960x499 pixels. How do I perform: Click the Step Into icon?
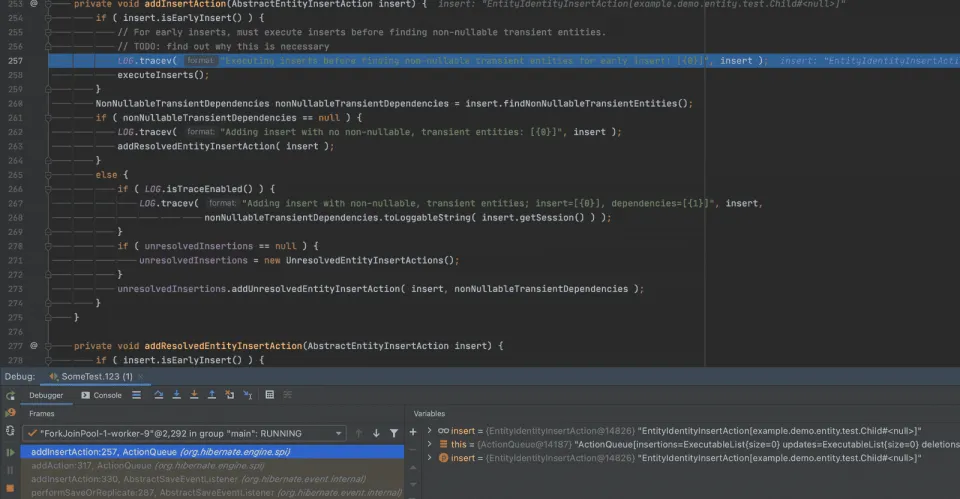[x=176, y=395]
